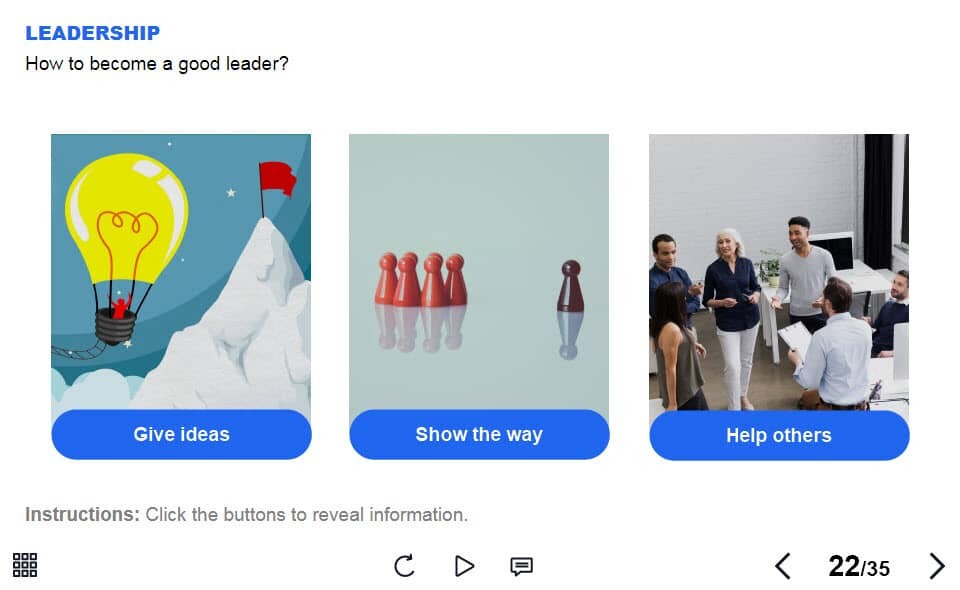Select the Show the way button
The height and width of the screenshot is (590, 960).
[479, 435]
